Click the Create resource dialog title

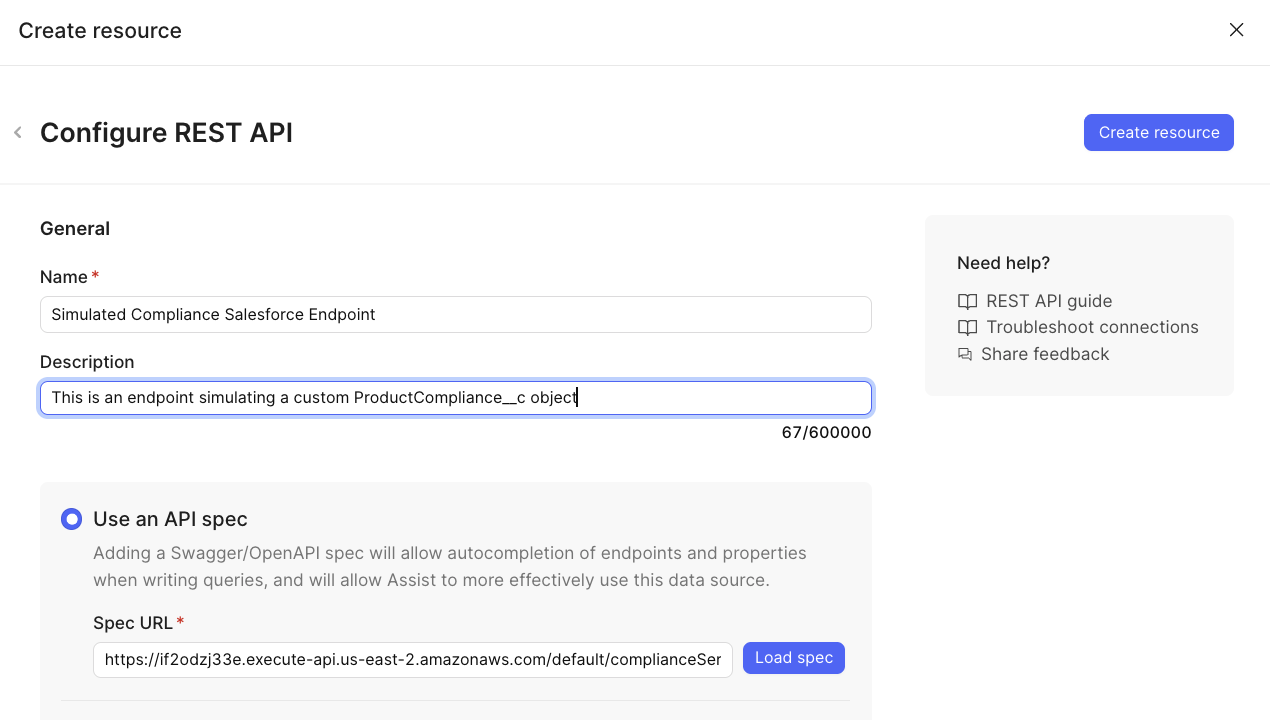[x=100, y=31]
